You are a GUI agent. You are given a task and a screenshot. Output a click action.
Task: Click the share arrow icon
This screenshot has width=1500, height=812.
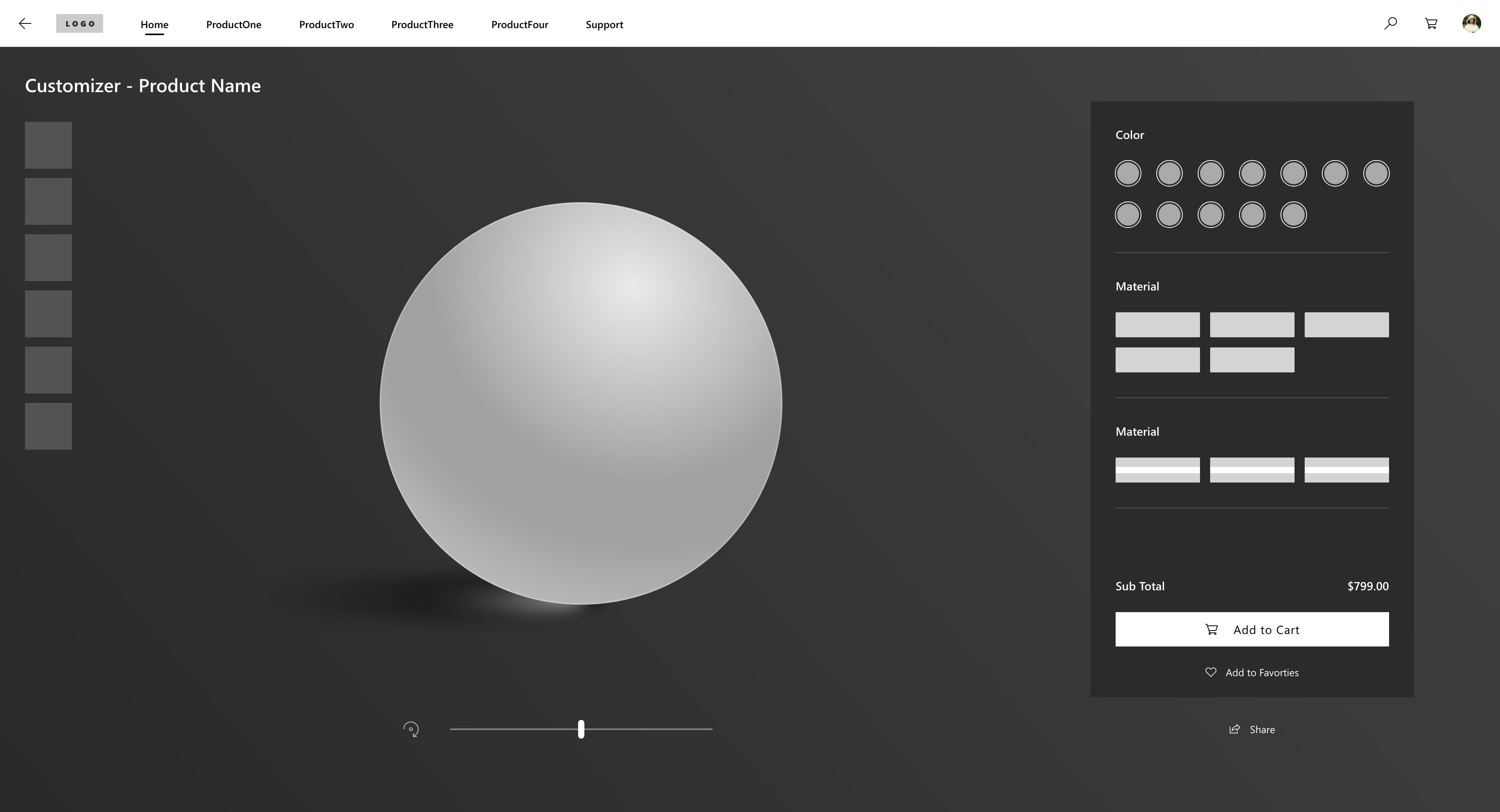[x=1234, y=729]
